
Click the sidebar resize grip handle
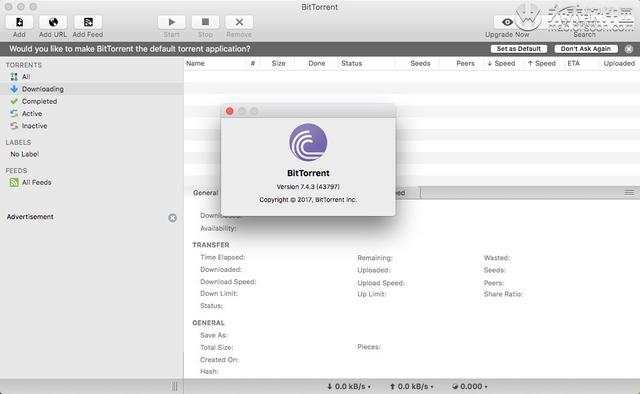[x=175, y=386]
